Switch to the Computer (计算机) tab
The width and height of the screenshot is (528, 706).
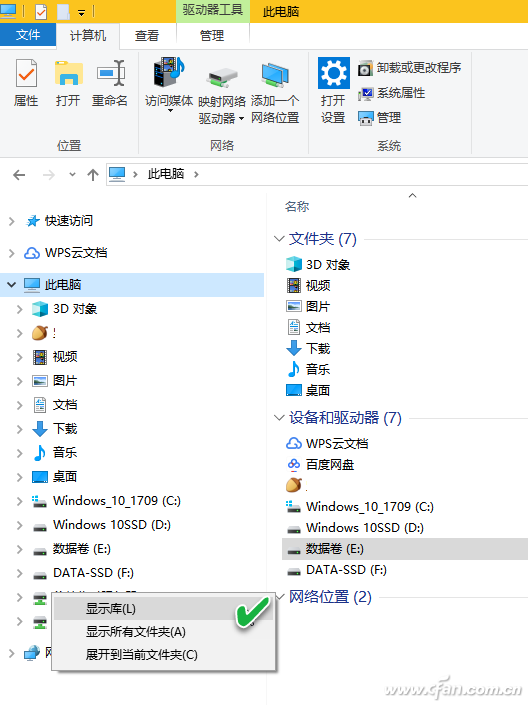pyautogui.click(x=88, y=35)
